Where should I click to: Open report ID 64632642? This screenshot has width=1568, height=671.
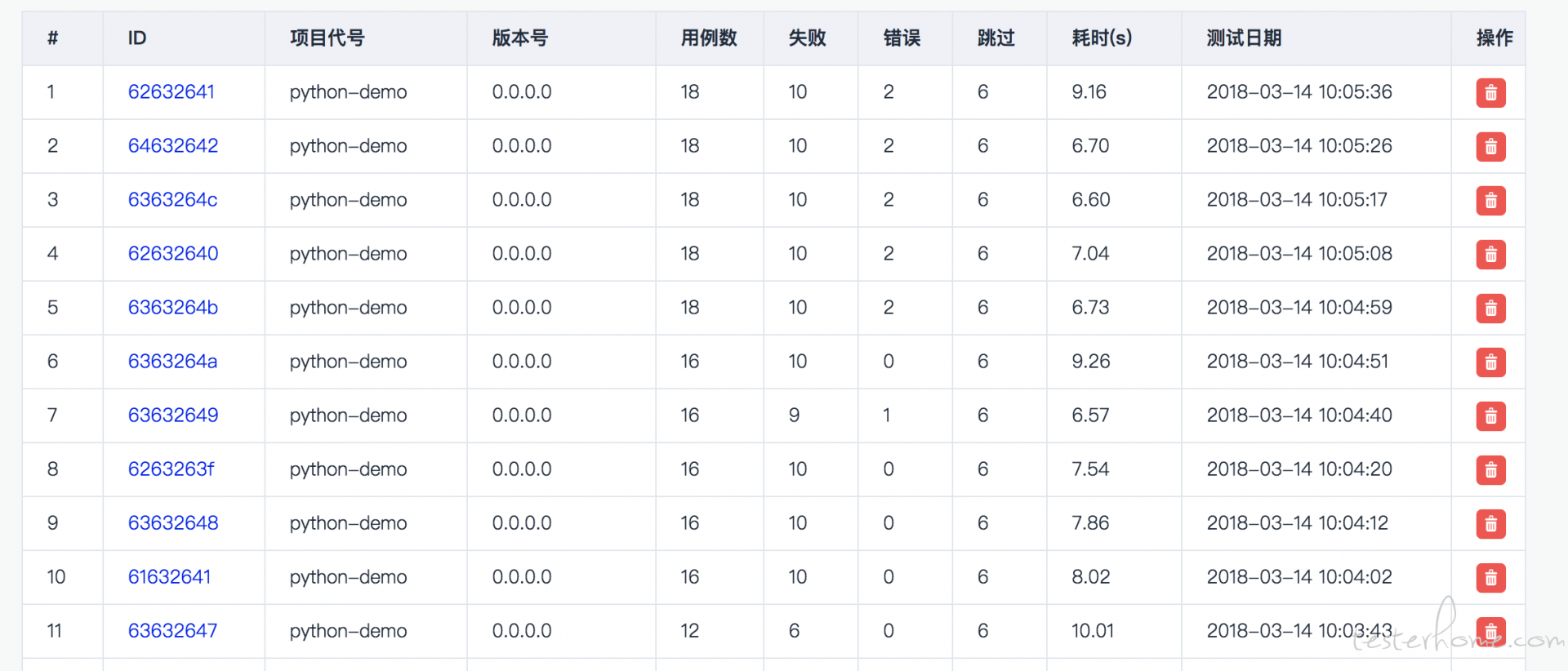173,146
